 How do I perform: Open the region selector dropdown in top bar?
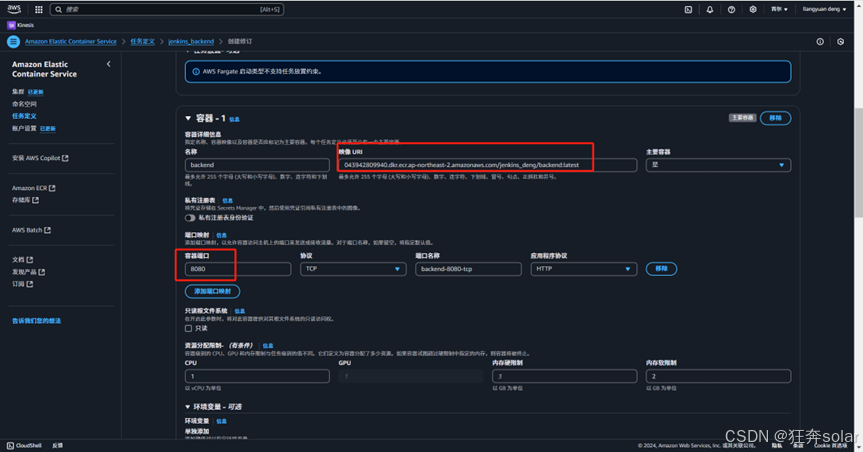pyautogui.click(x=779, y=9)
